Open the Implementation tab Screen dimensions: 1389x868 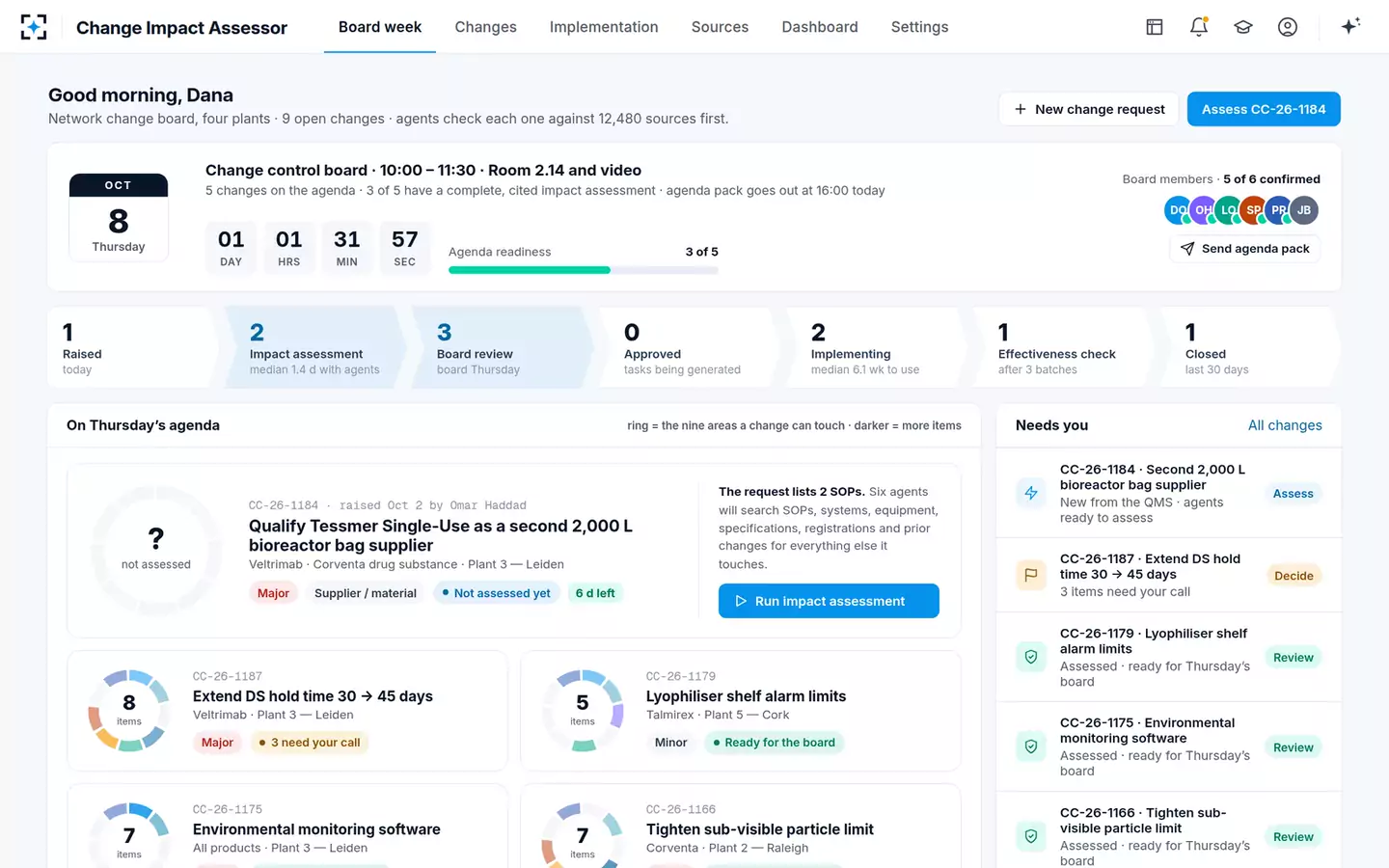point(604,27)
